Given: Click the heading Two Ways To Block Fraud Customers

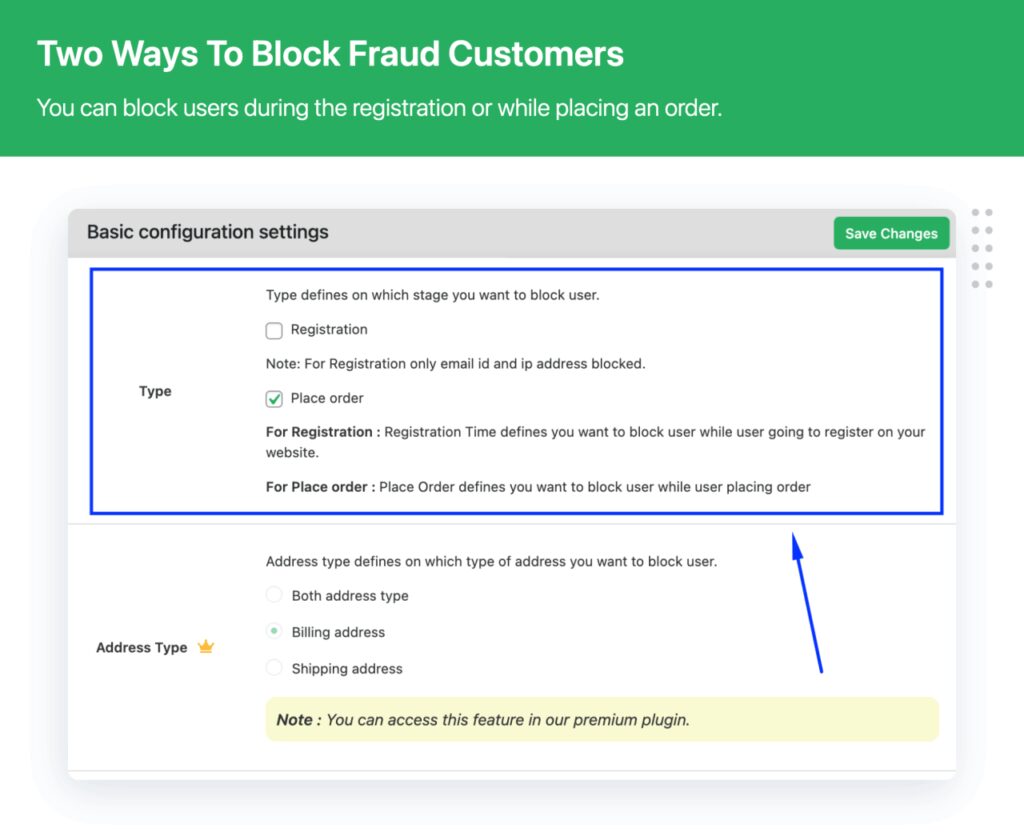Looking at the screenshot, I should 330,53.
